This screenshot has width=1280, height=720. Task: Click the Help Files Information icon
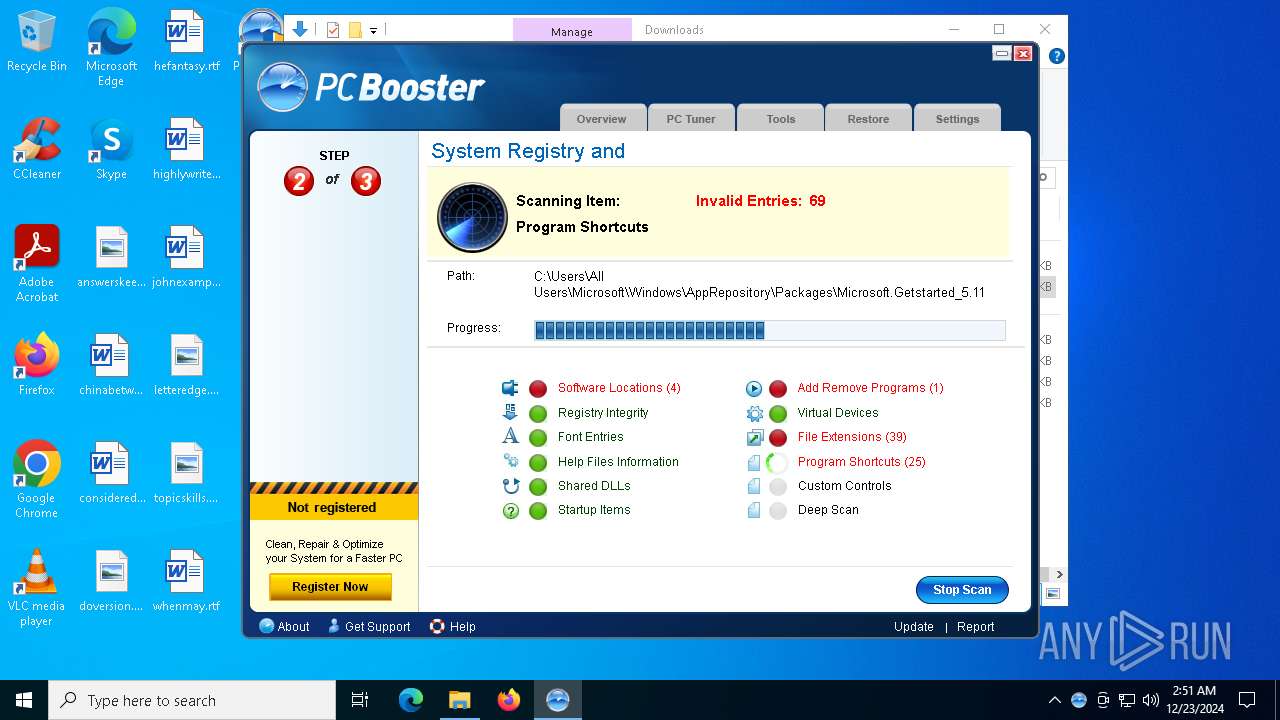[510, 461]
